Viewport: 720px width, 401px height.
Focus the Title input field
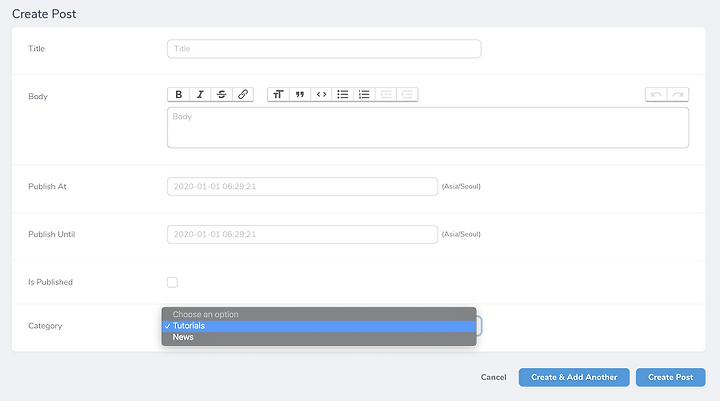(324, 49)
